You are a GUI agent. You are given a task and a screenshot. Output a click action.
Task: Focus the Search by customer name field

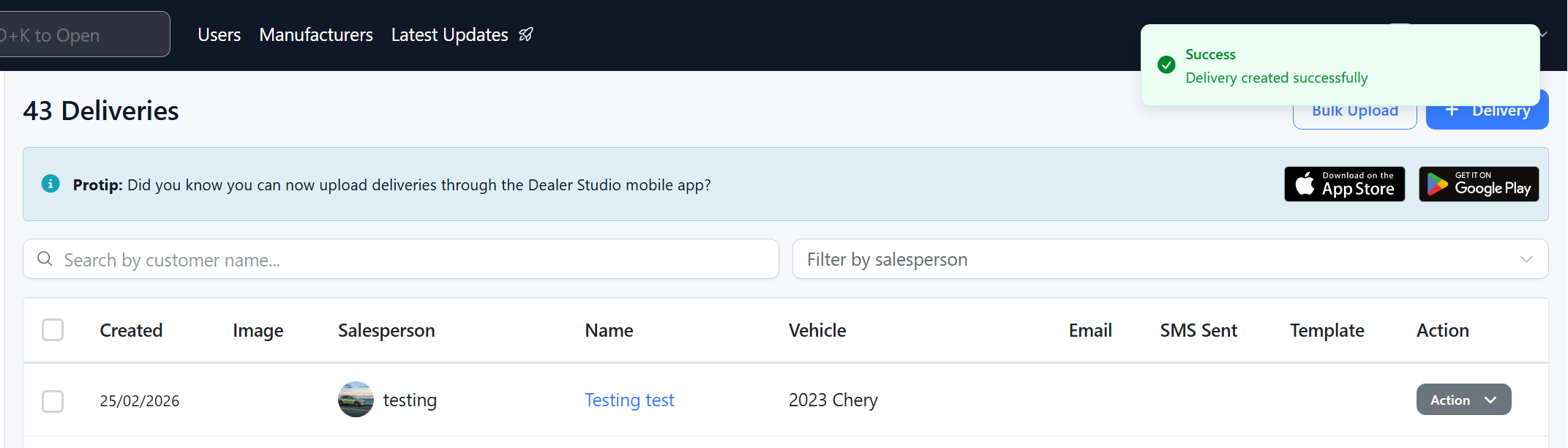(410, 259)
